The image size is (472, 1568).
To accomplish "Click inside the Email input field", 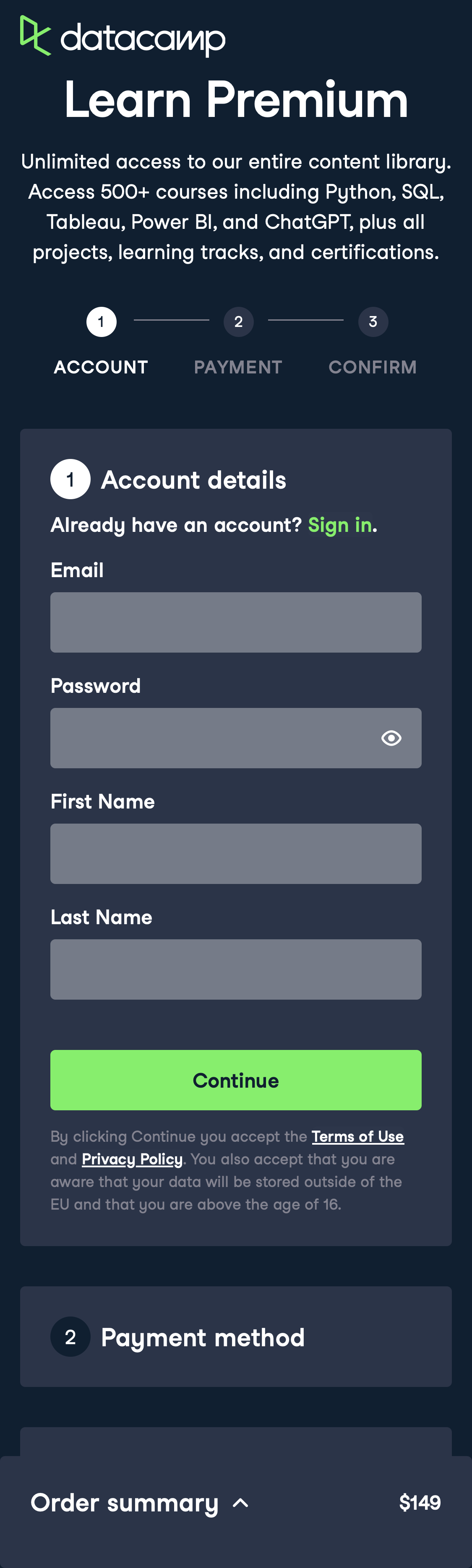I will point(235,622).
